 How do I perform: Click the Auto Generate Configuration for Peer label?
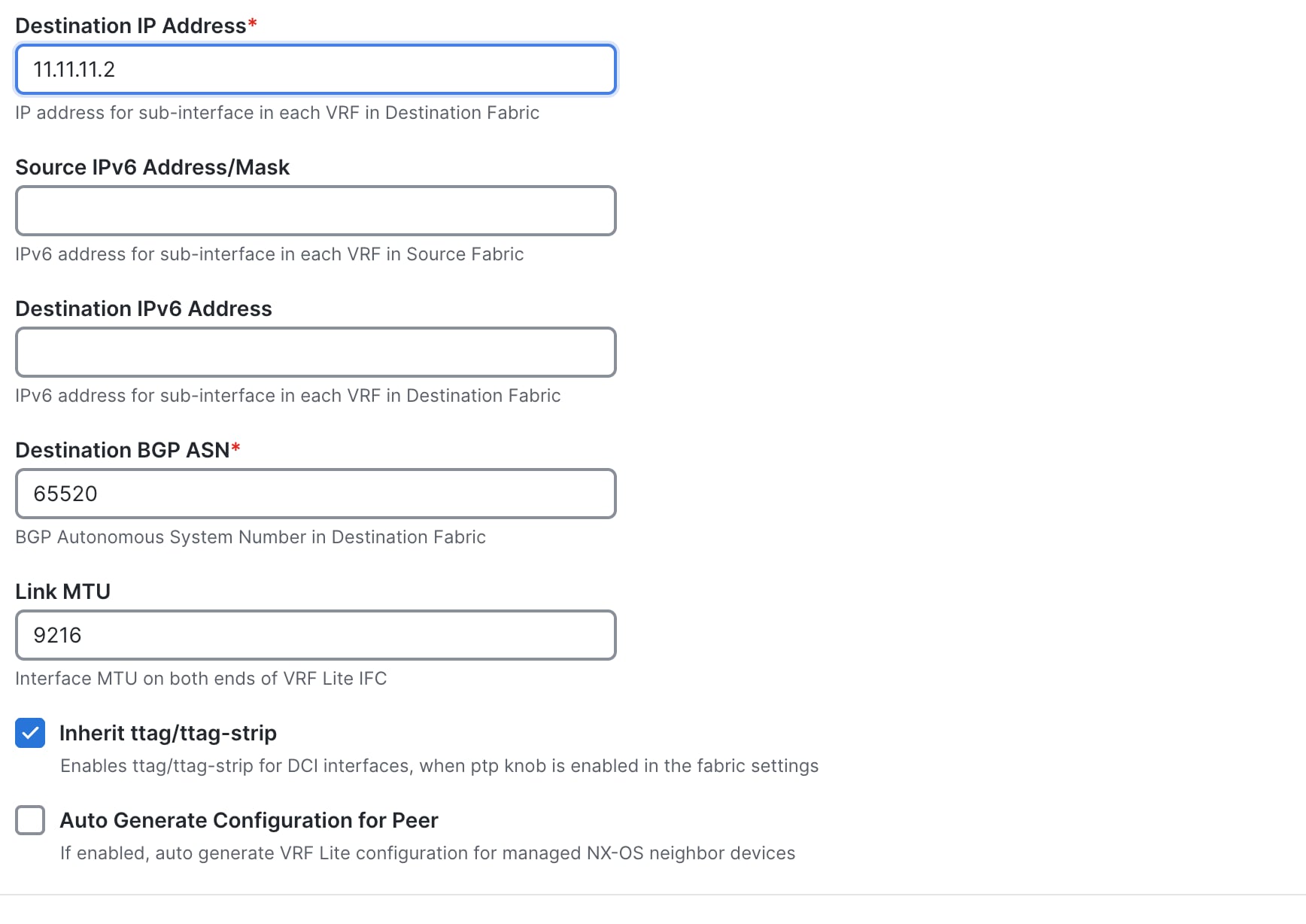249,820
